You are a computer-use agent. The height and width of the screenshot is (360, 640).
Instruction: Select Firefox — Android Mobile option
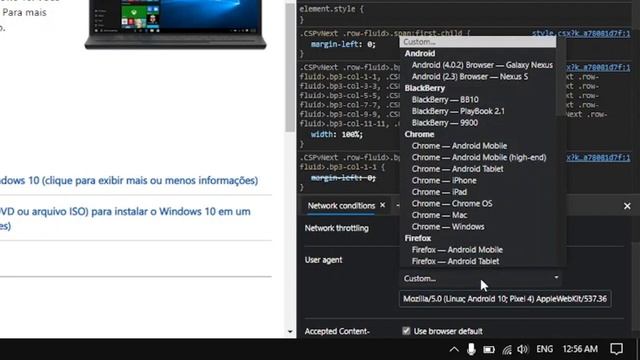tap(457, 250)
